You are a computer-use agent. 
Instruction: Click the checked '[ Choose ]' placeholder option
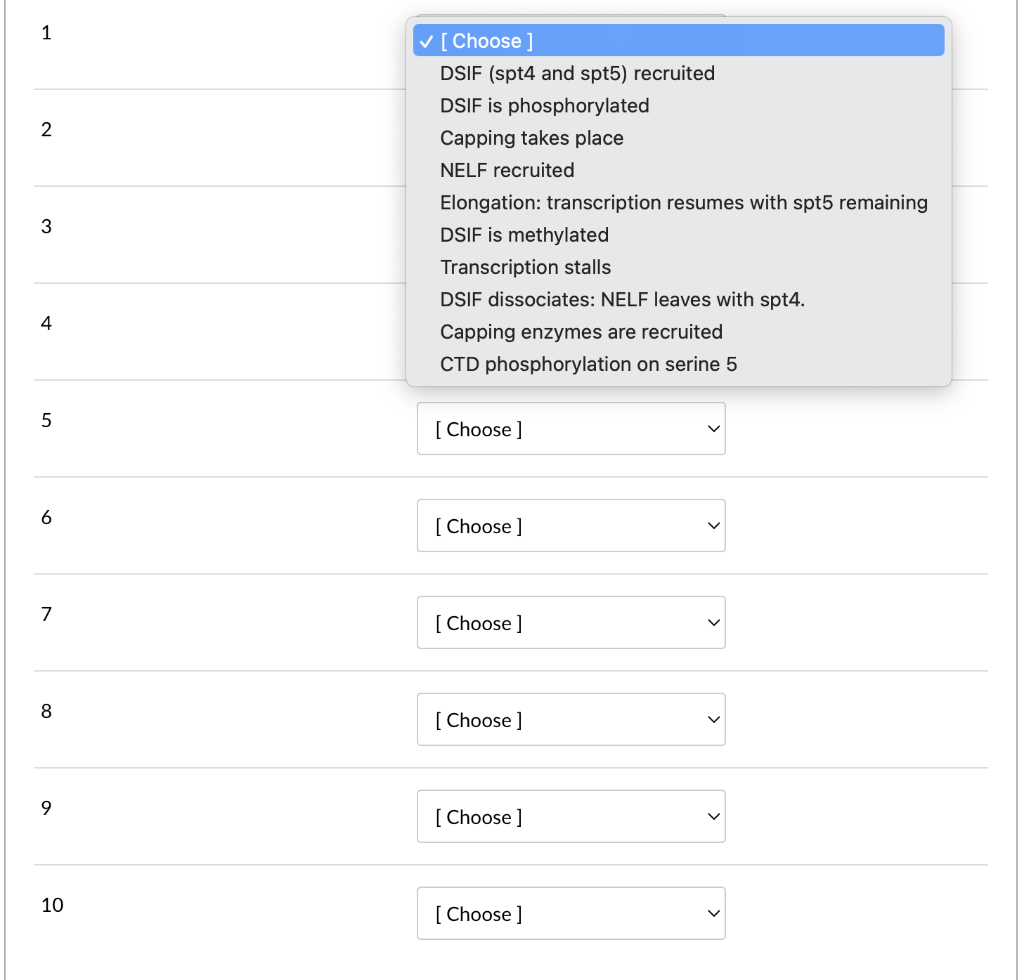pos(679,40)
